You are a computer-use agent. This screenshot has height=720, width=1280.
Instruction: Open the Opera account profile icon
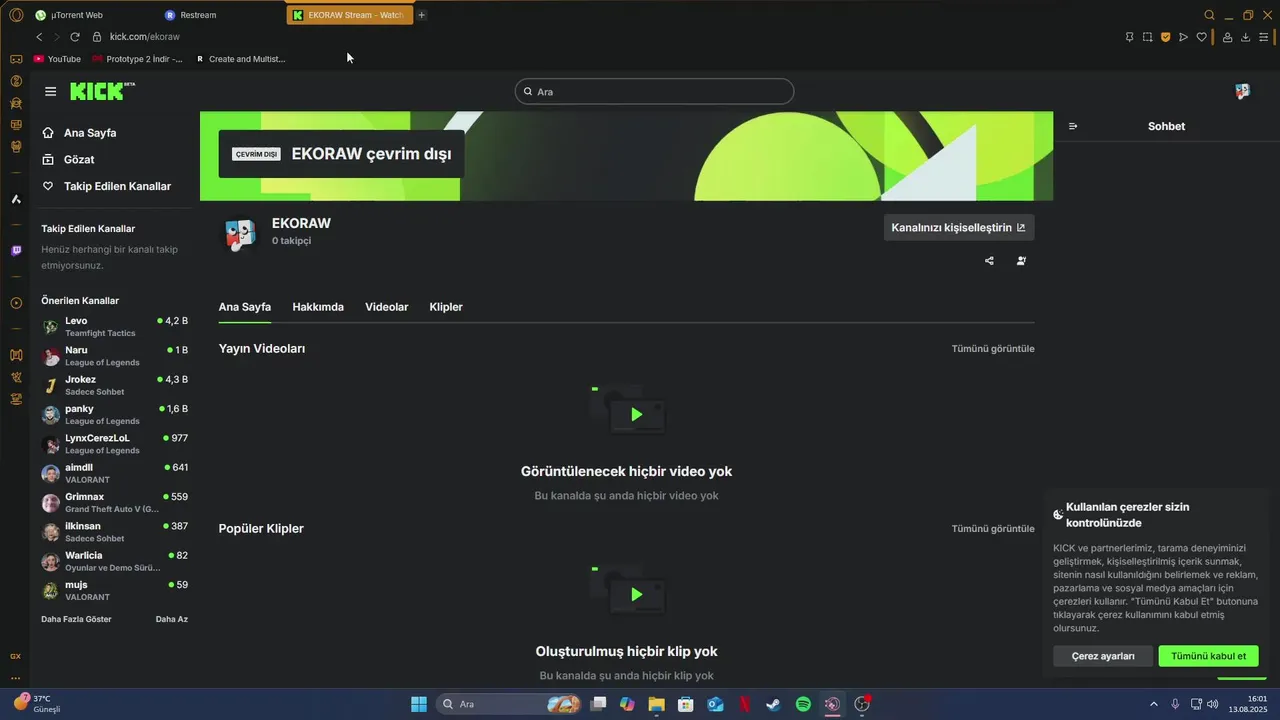pyautogui.click(x=1227, y=37)
